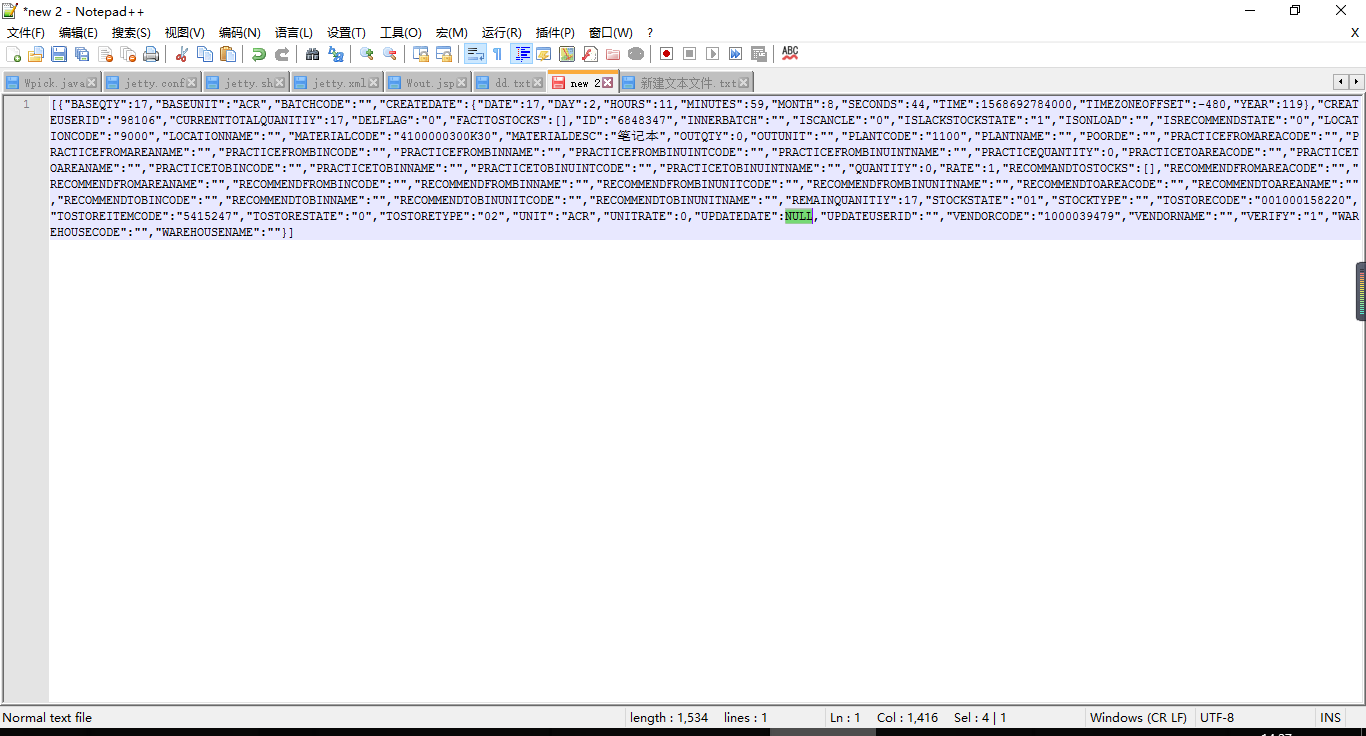Zoom out with the magnifier minus icon
Image resolution: width=1366 pixels, height=736 pixels.
pos(390,54)
